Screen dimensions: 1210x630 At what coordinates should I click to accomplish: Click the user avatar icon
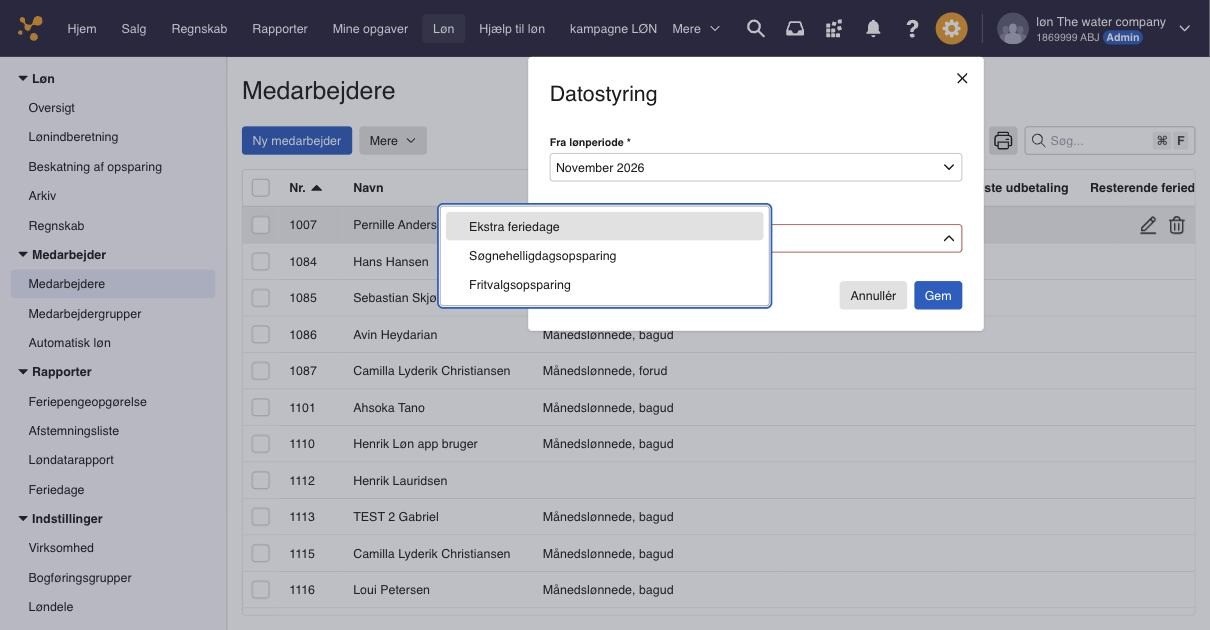1013,29
